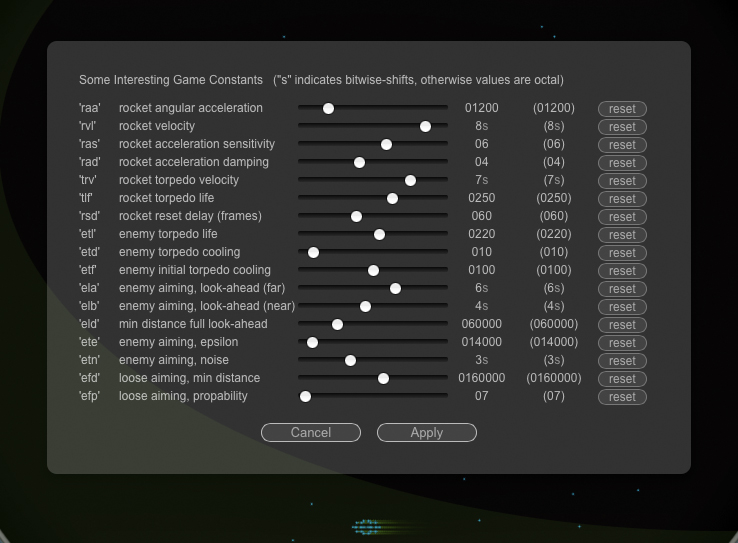Click the 'ete' default value (014000)

tap(554, 342)
